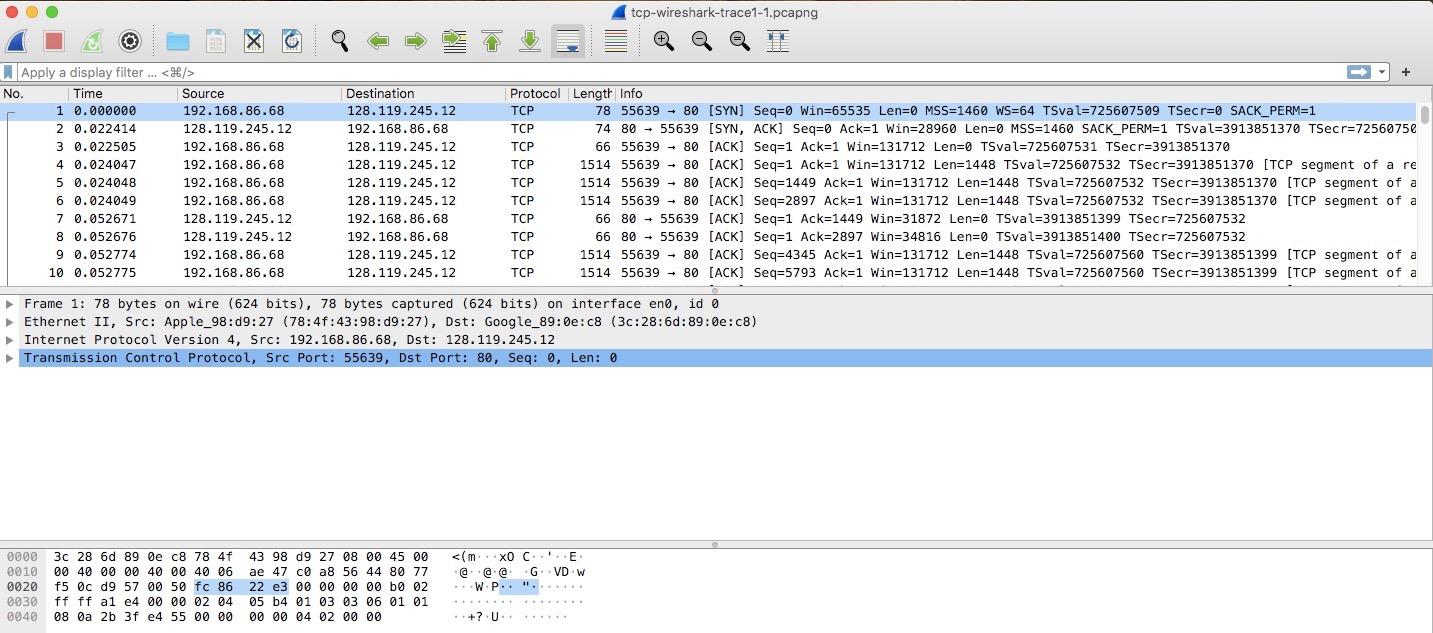Image resolution: width=1433 pixels, height=633 pixels.
Task: Zoom in on the packet list
Action: pos(663,41)
